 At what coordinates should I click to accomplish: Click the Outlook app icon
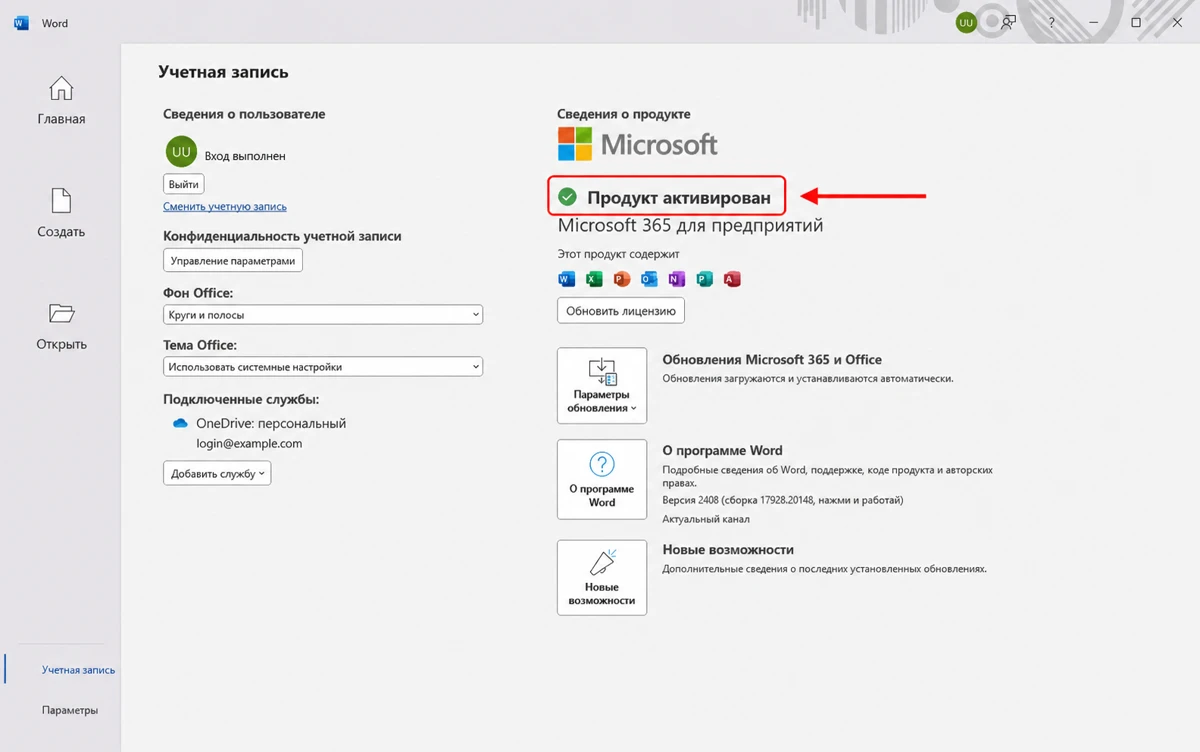tap(648, 279)
